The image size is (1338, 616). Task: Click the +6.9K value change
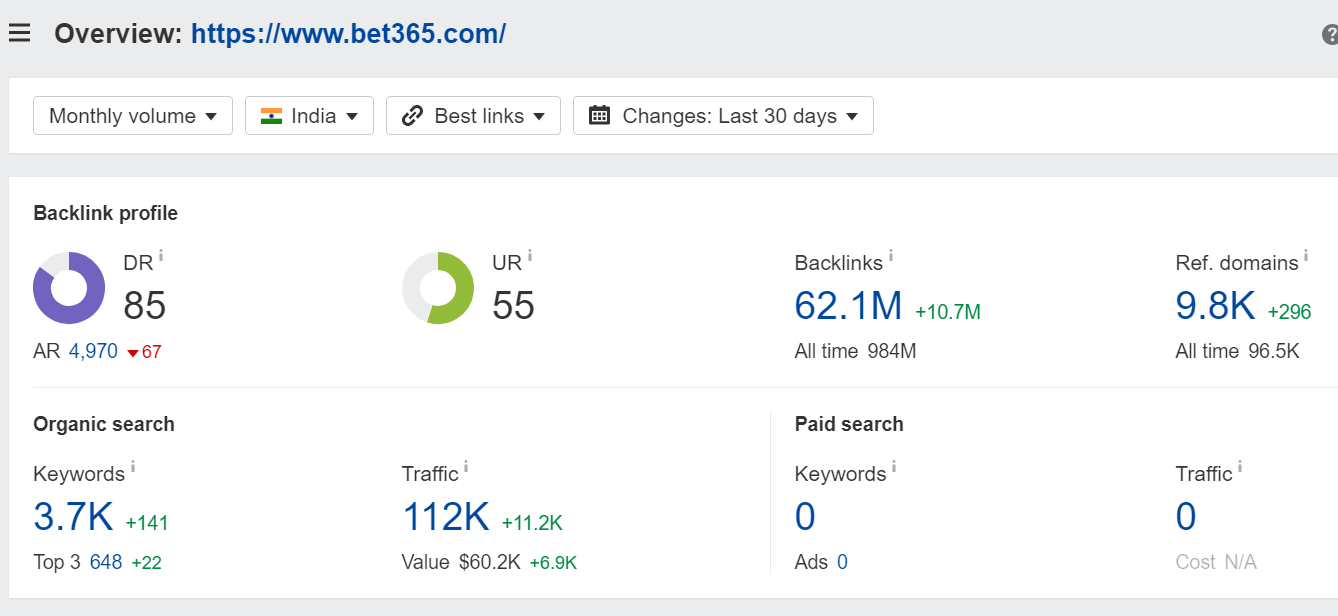coord(553,563)
